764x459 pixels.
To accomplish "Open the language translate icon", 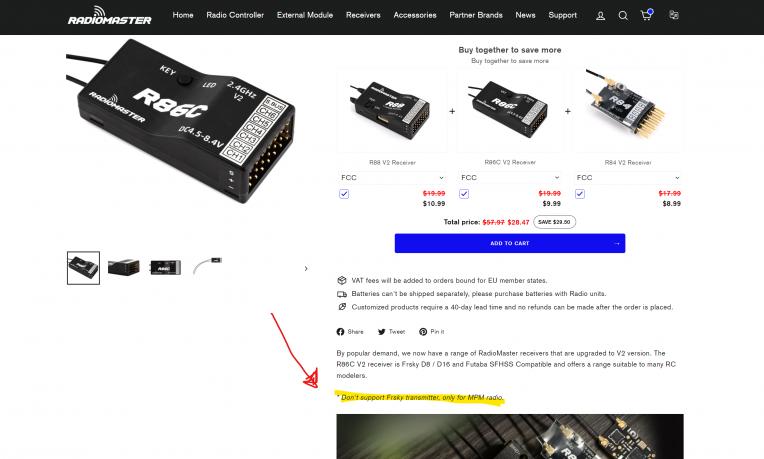I will click(673, 15).
